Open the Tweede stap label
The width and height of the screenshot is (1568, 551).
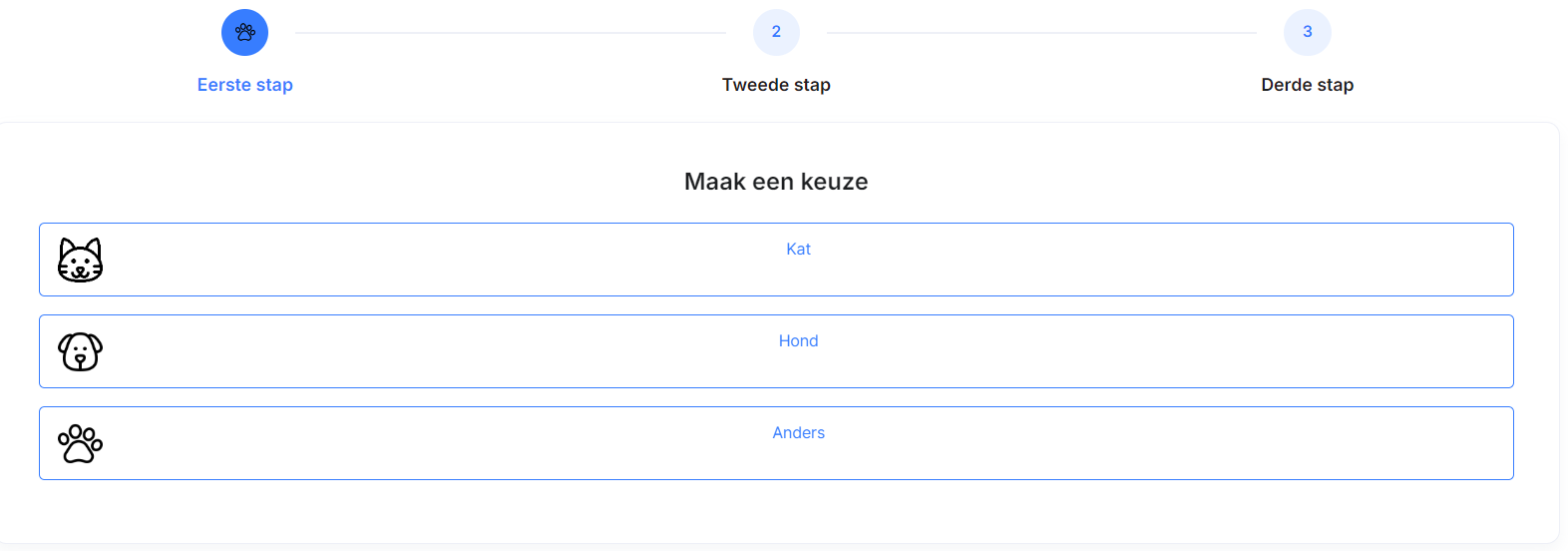point(776,85)
